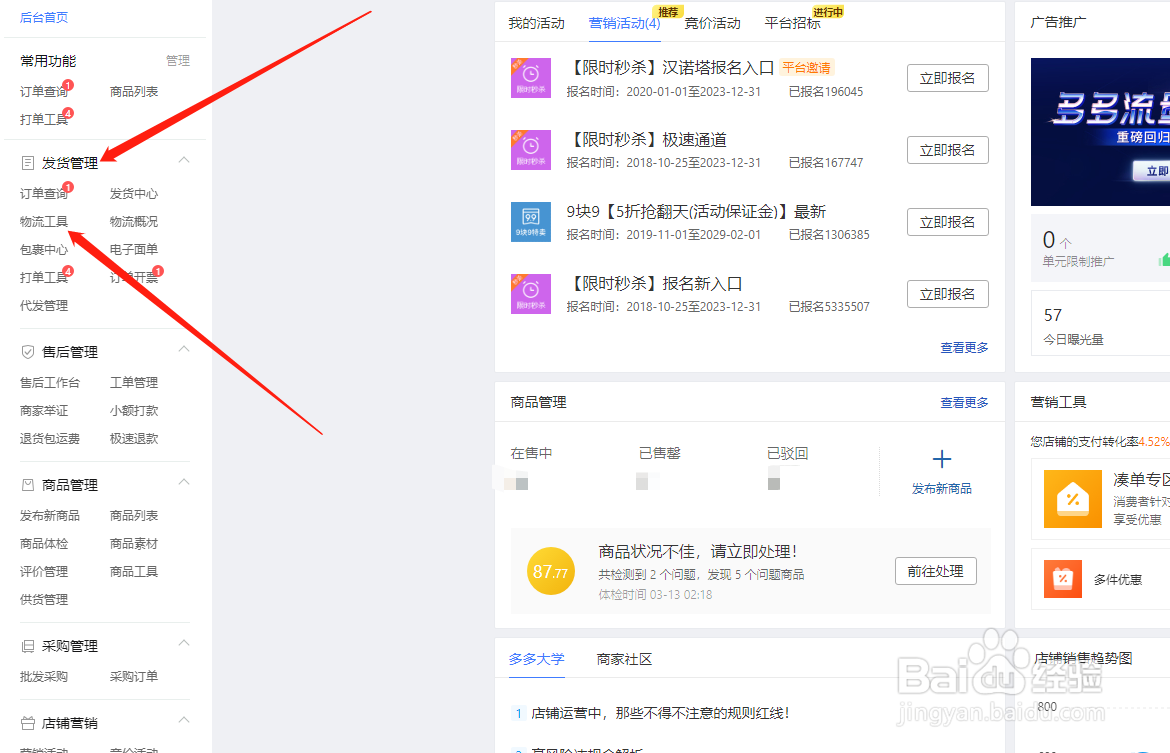Click 查看更多 under marketing activities
The image size is (1170, 753).
[964, 347]
